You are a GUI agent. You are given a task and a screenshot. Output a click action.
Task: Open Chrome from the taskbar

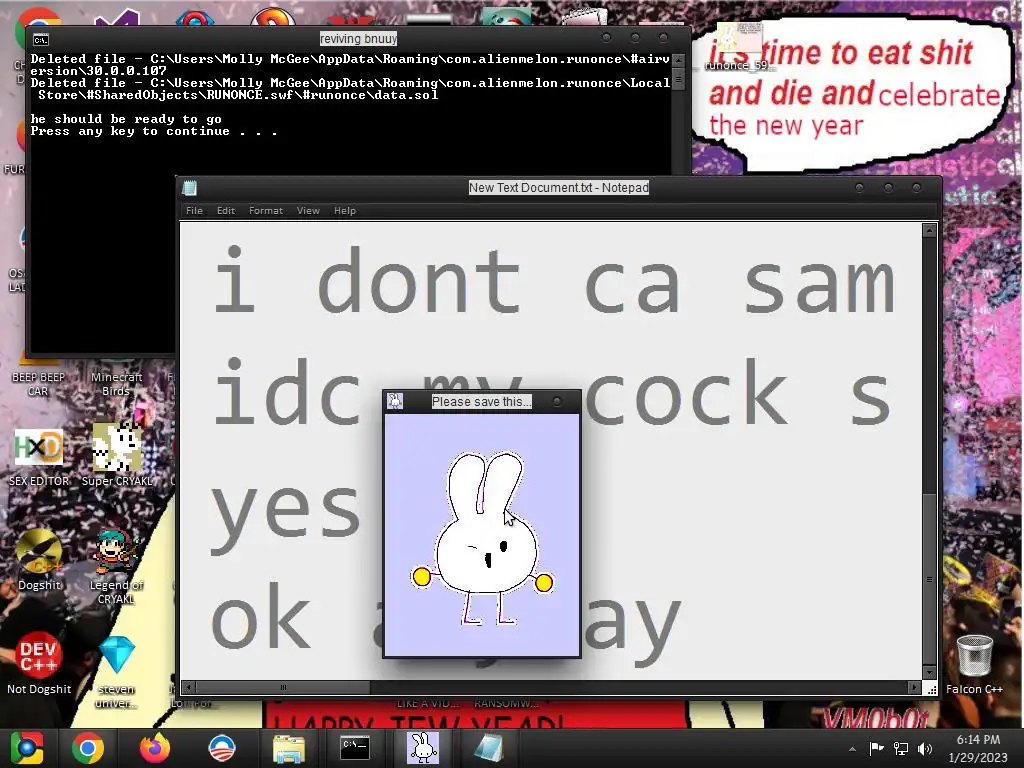[88, 748]
